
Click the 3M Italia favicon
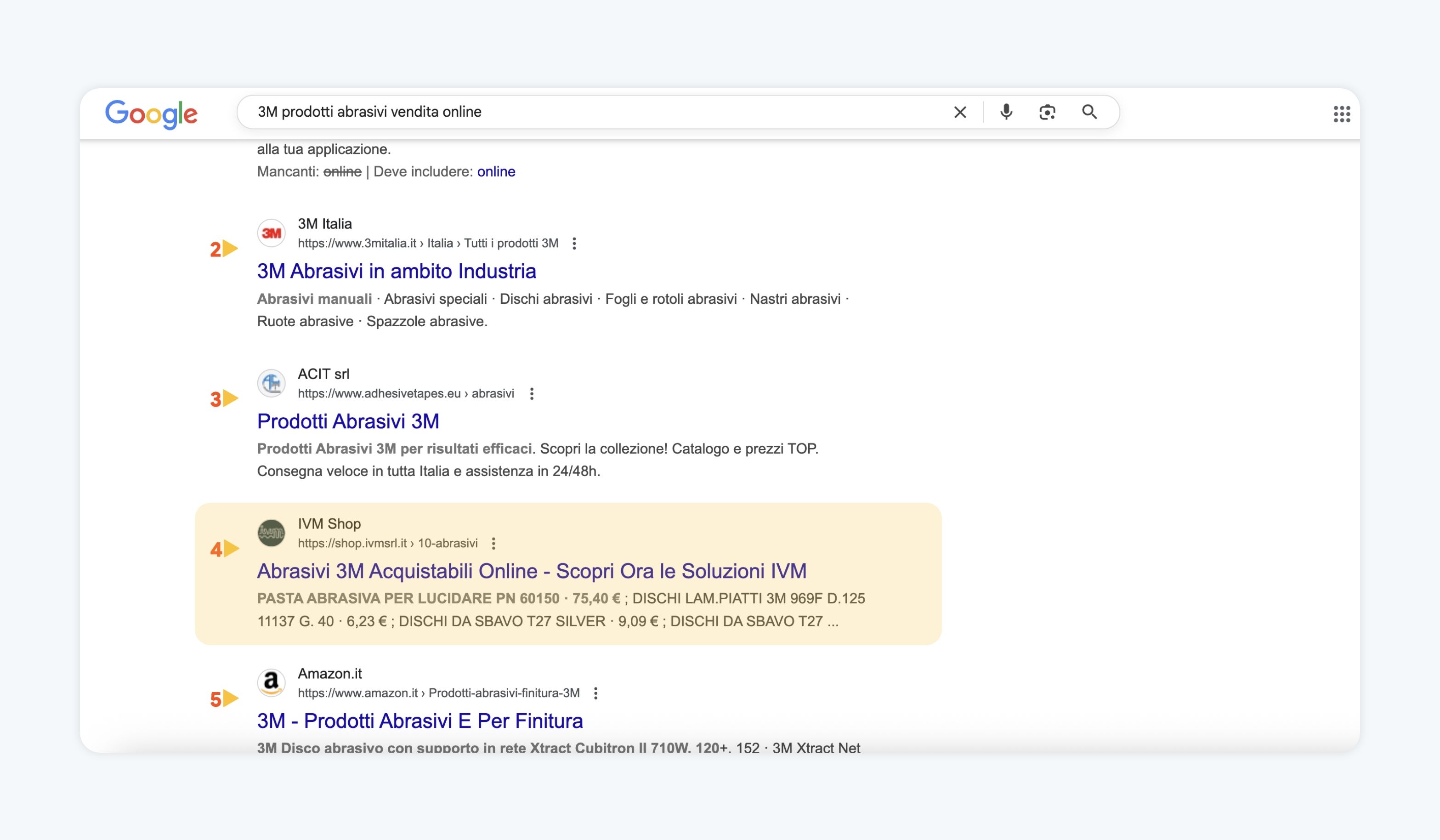pyautogui.click(x=272, y=233)
